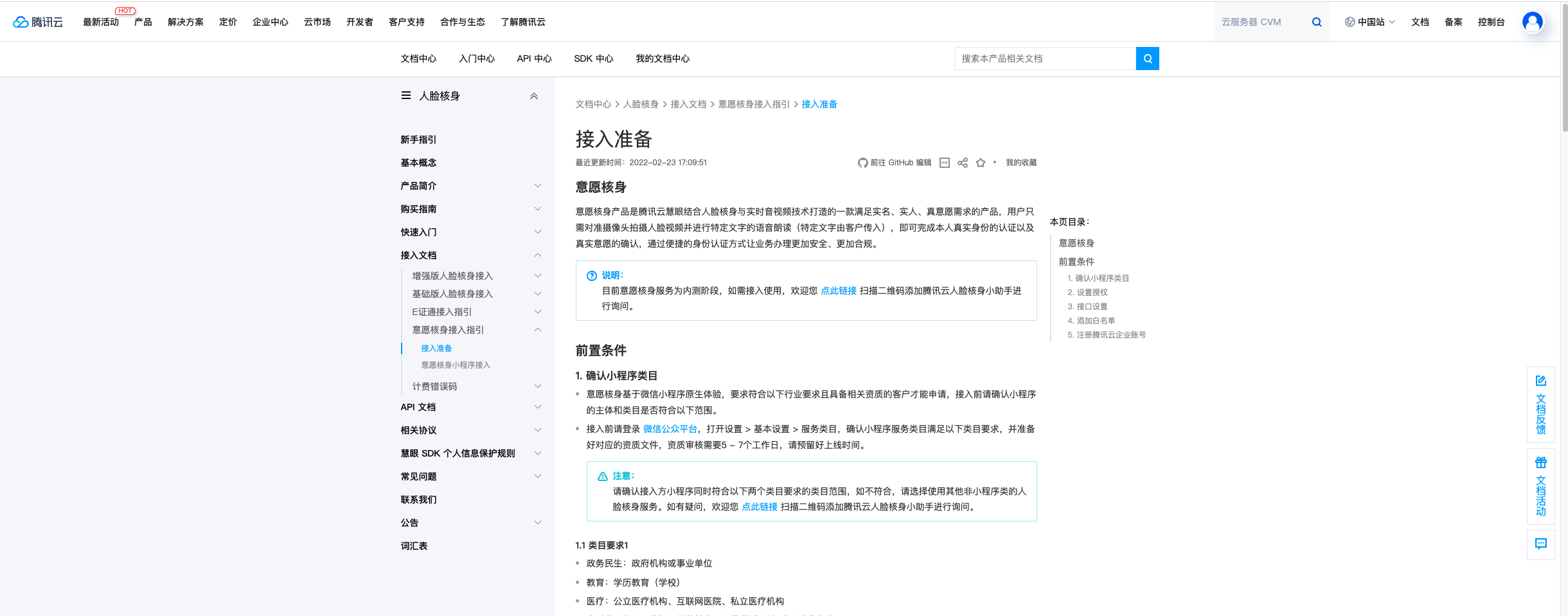Image resolution: width=1568 pixels, height=616 pixels.
Task: Expand the 购买指南 section
Action: [x=538, y=209]
